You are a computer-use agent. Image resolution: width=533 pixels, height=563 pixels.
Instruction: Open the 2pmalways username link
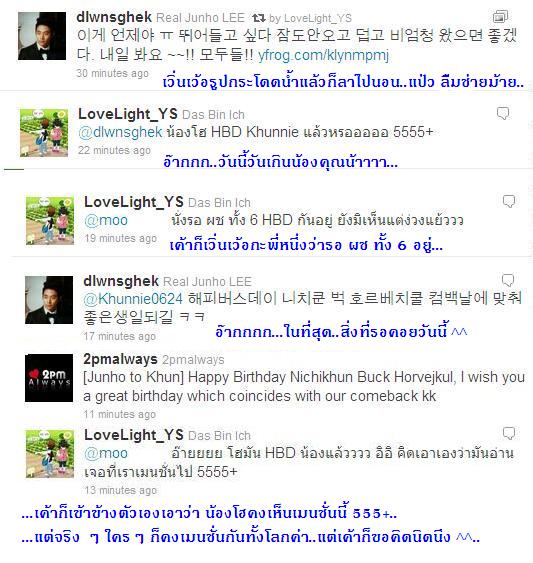pos(120,359)
